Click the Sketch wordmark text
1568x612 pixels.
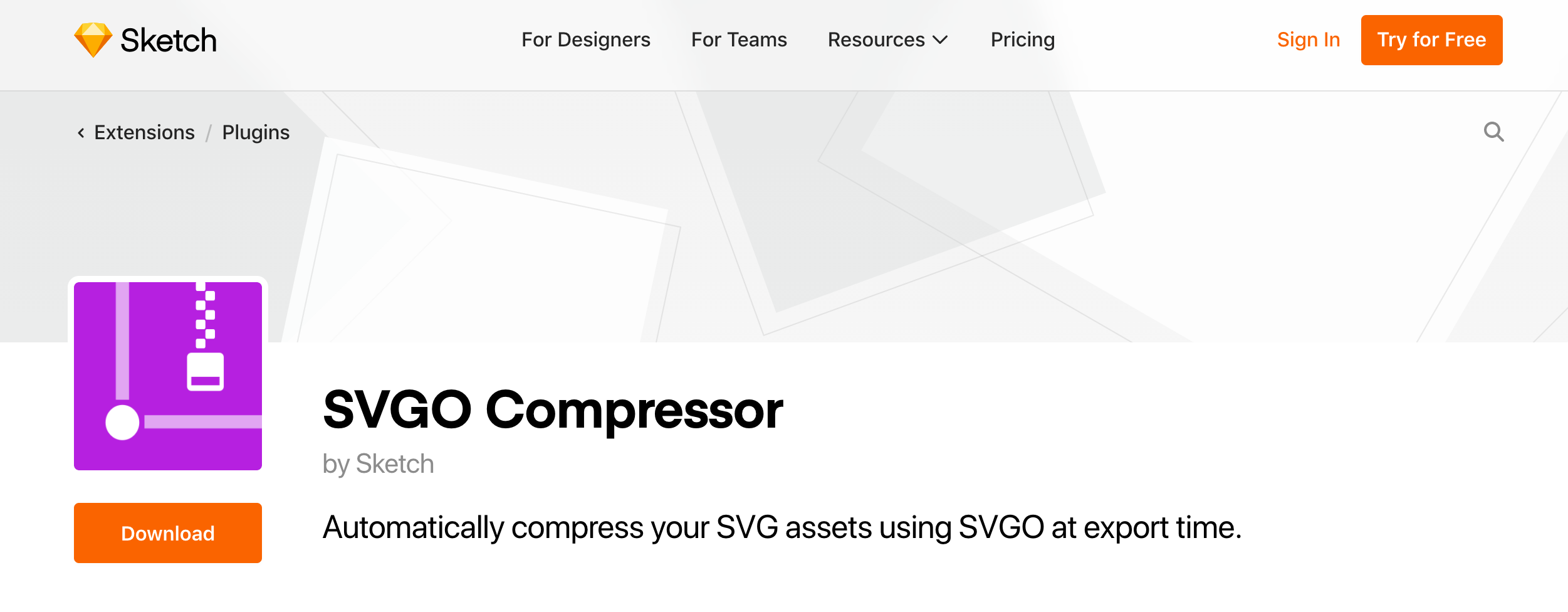169,41
